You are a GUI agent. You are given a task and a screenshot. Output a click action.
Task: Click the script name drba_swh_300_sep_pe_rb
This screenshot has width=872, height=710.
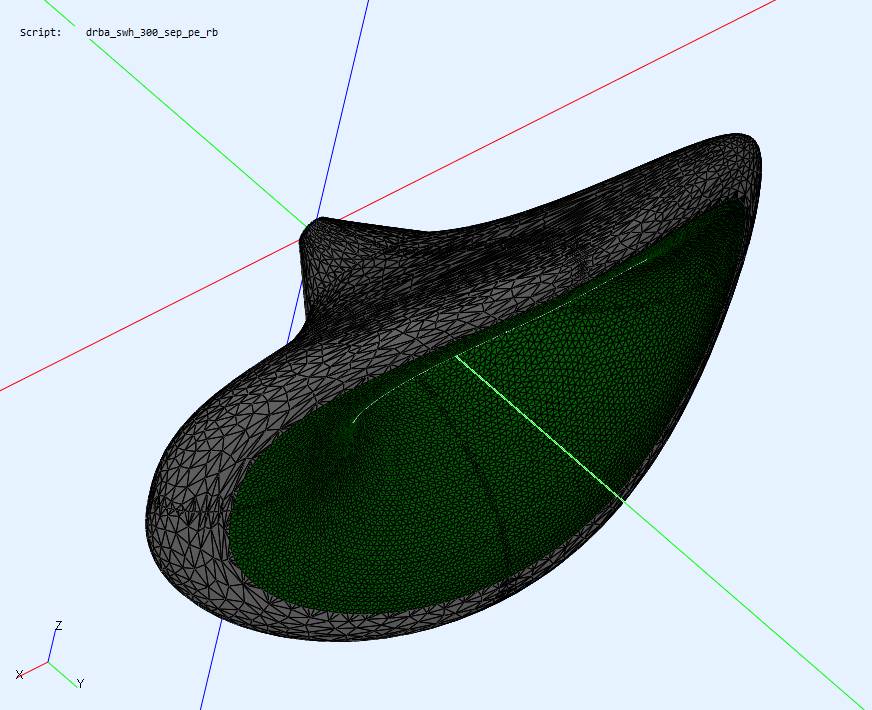tap(152, 33)
